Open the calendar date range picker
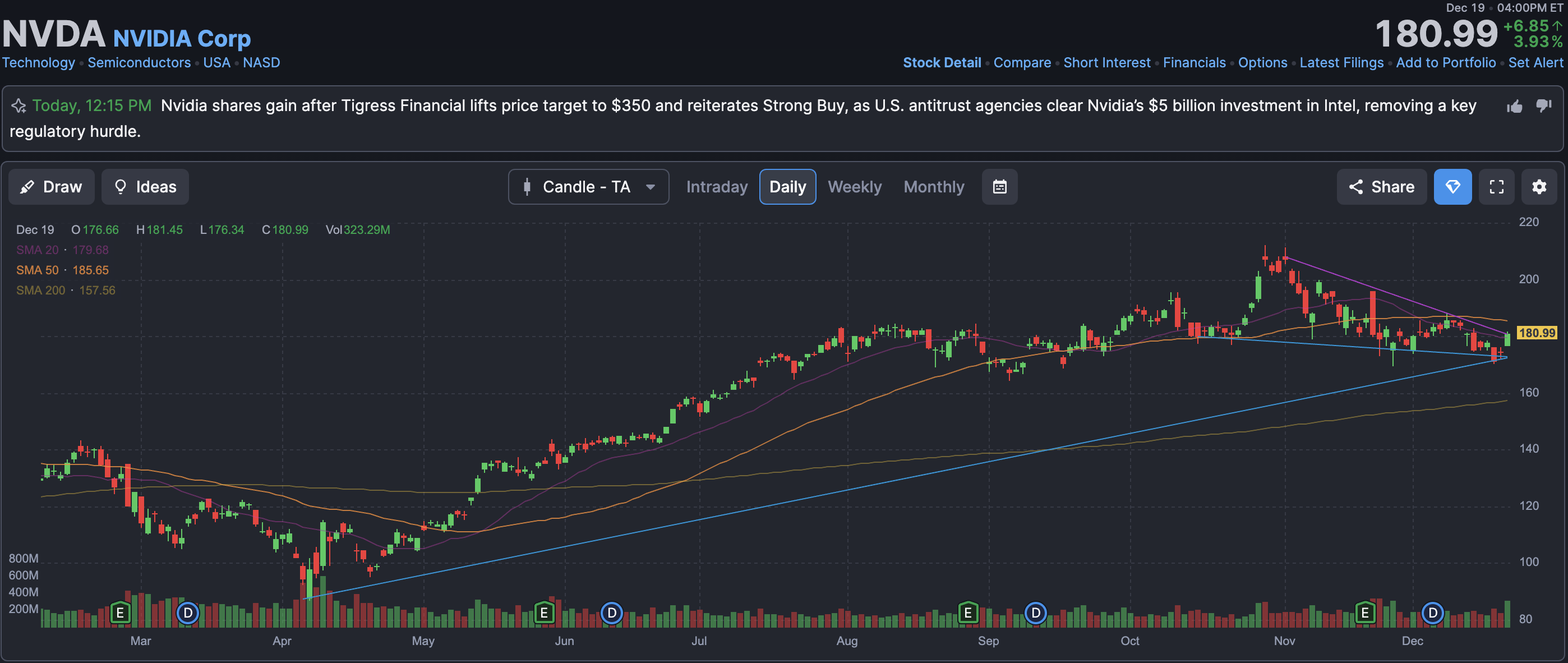Screen dimensions: 1568x663 (999, 187)
